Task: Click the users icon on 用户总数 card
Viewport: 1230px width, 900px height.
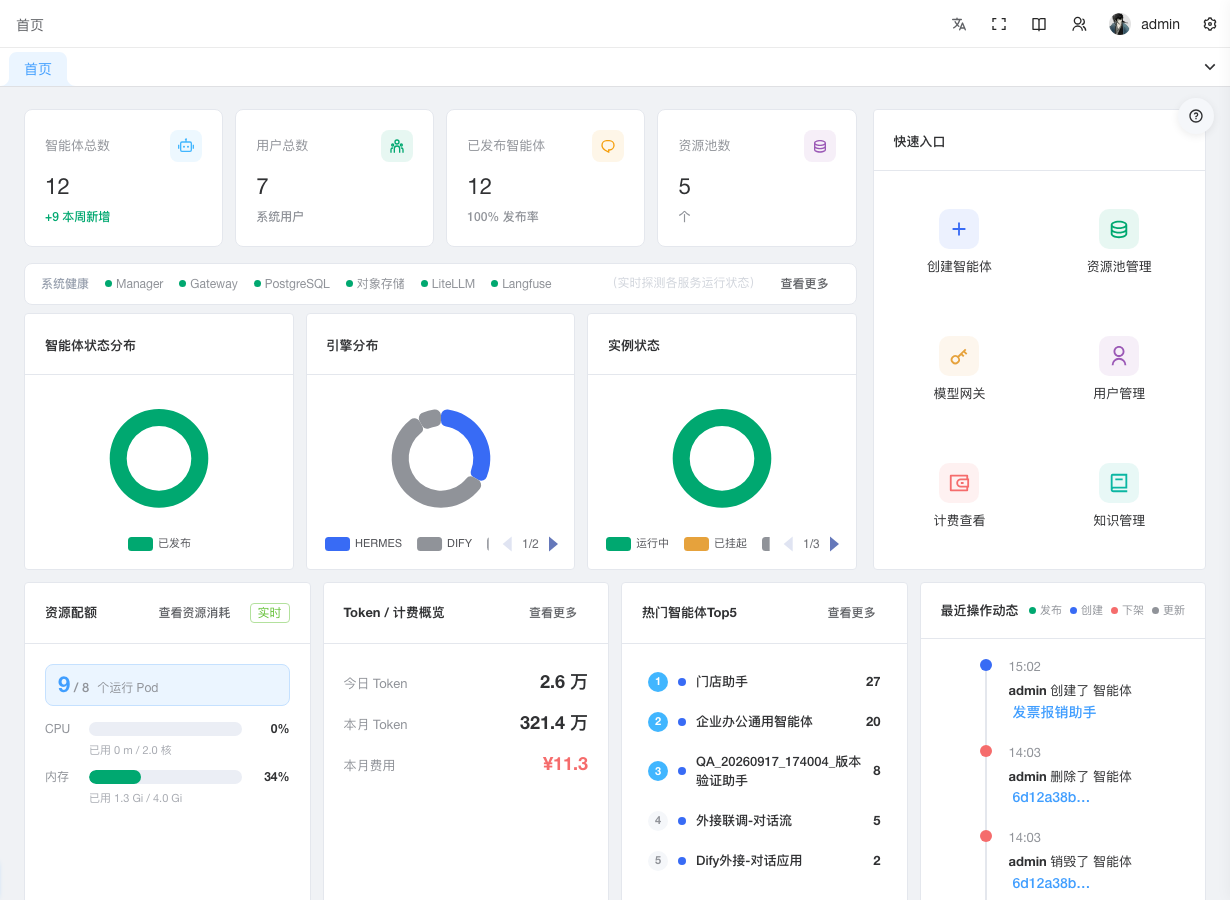Action: pos(397,146)
